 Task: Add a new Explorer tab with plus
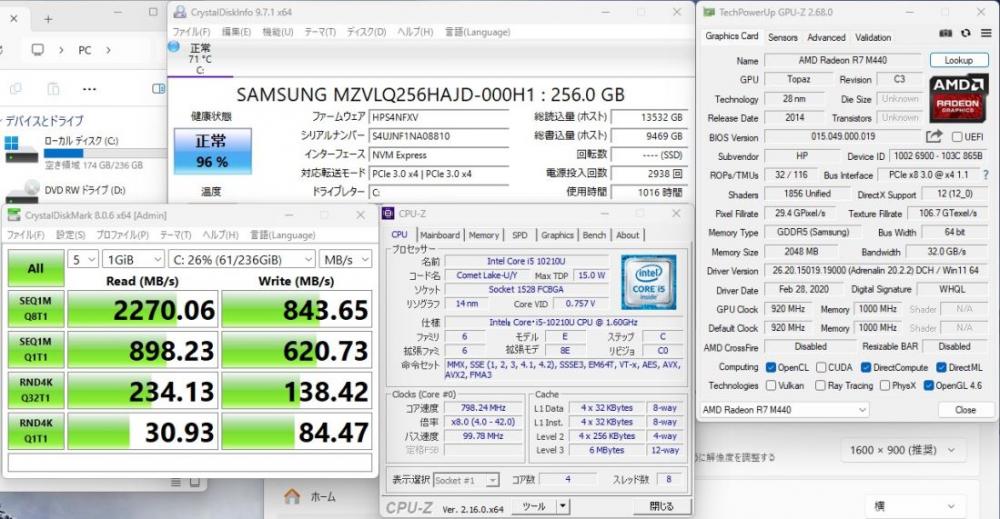tap(48, 19)
